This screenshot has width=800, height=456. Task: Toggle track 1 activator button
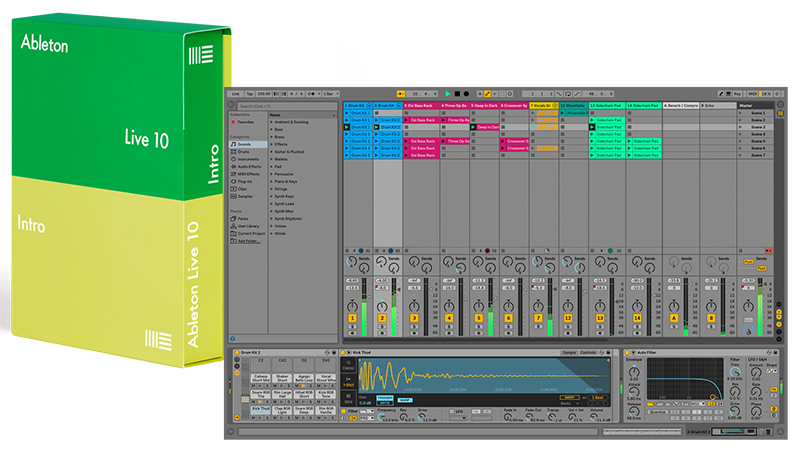point(352,318)
